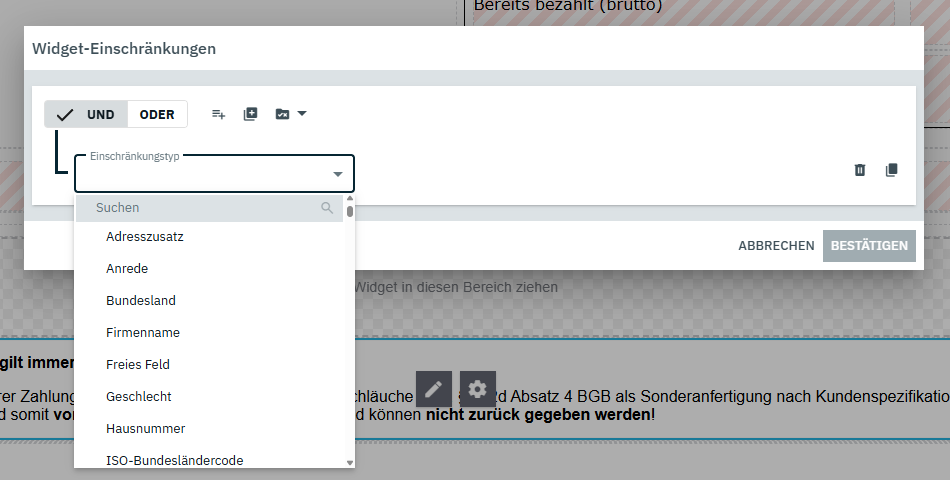Click the add restriction rule icon
The width and height of the screenshot is (950, 480).
pyautogui.click(x=218, y=114)
